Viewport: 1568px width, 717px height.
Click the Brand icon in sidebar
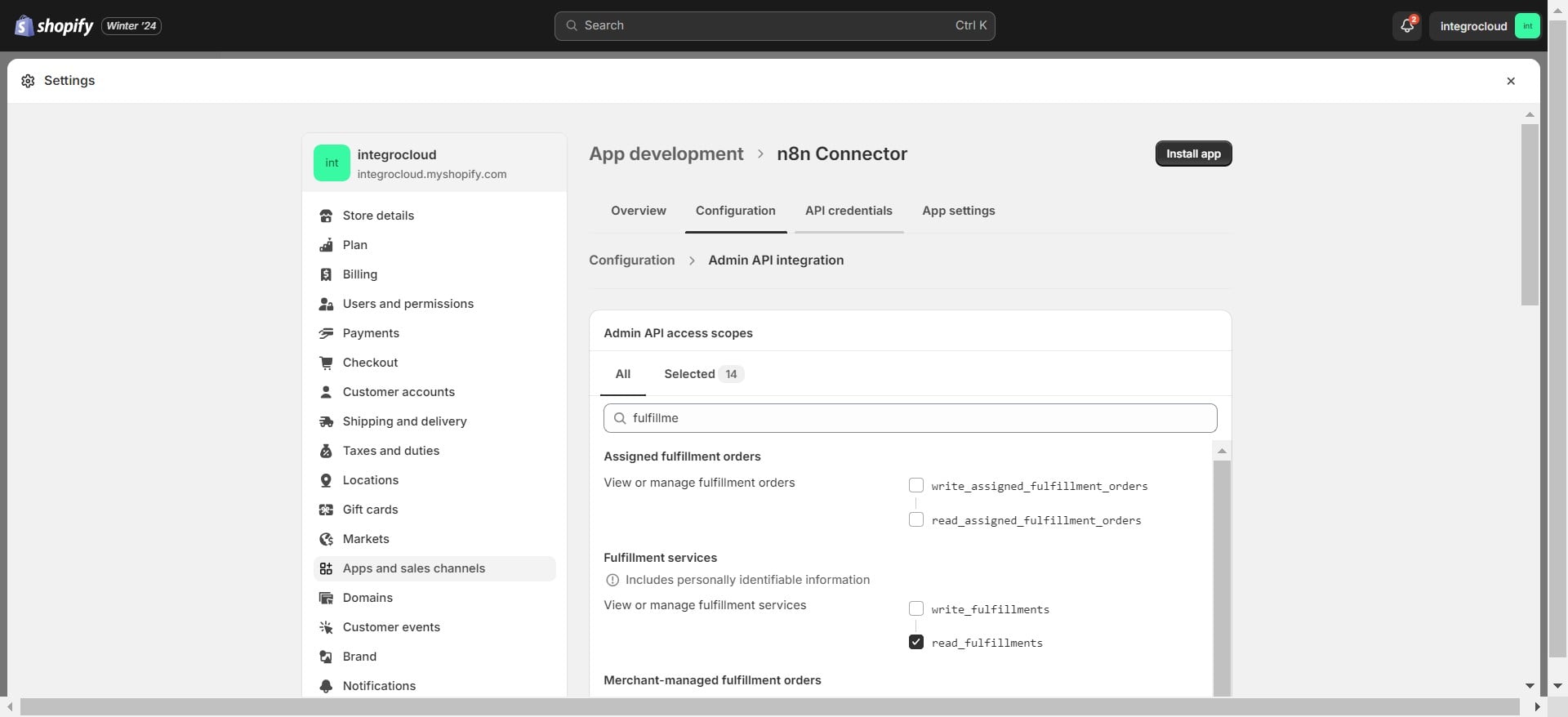tap(326, 657)
